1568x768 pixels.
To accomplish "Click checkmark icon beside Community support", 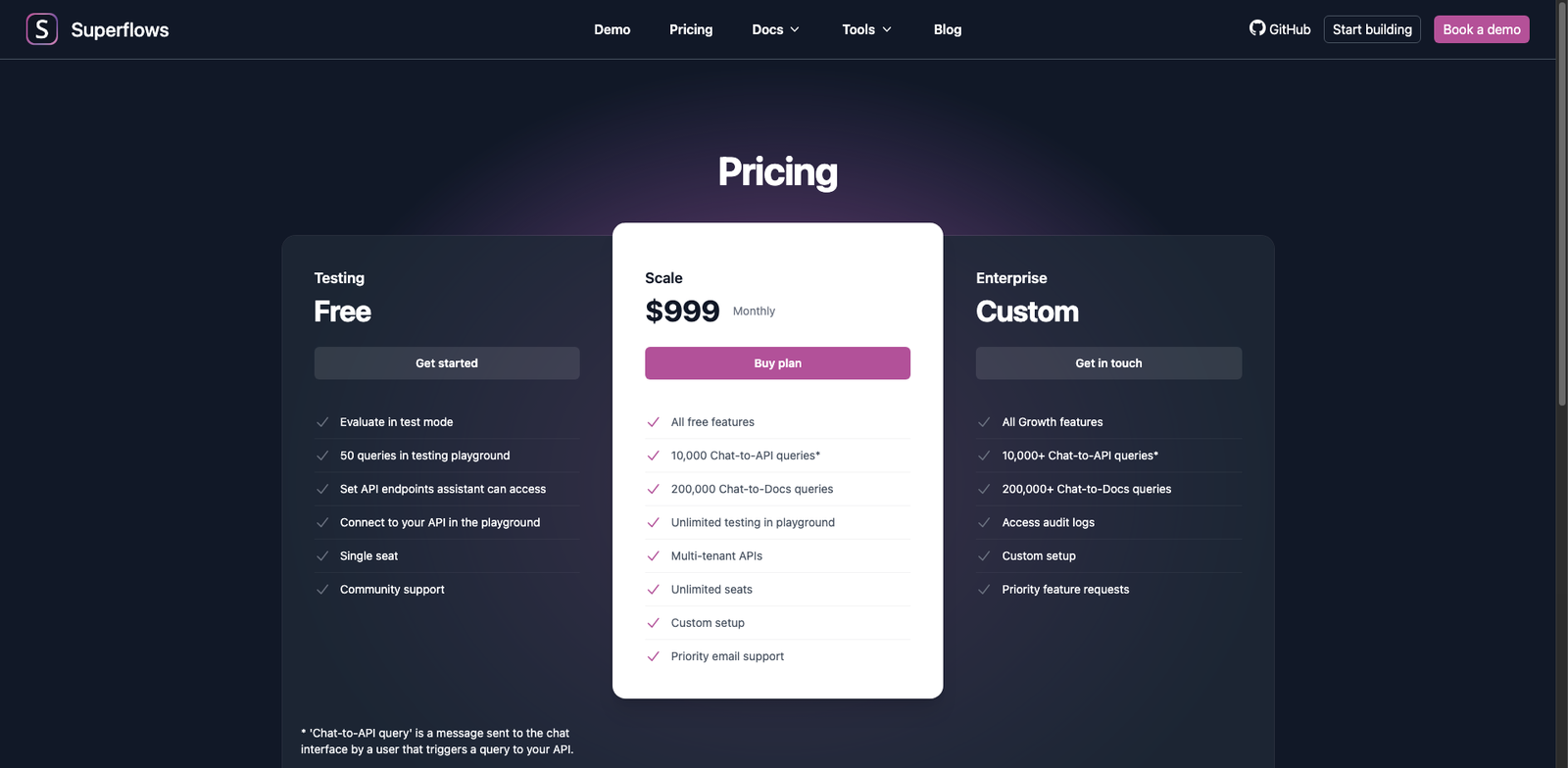I will pos(322,590).
